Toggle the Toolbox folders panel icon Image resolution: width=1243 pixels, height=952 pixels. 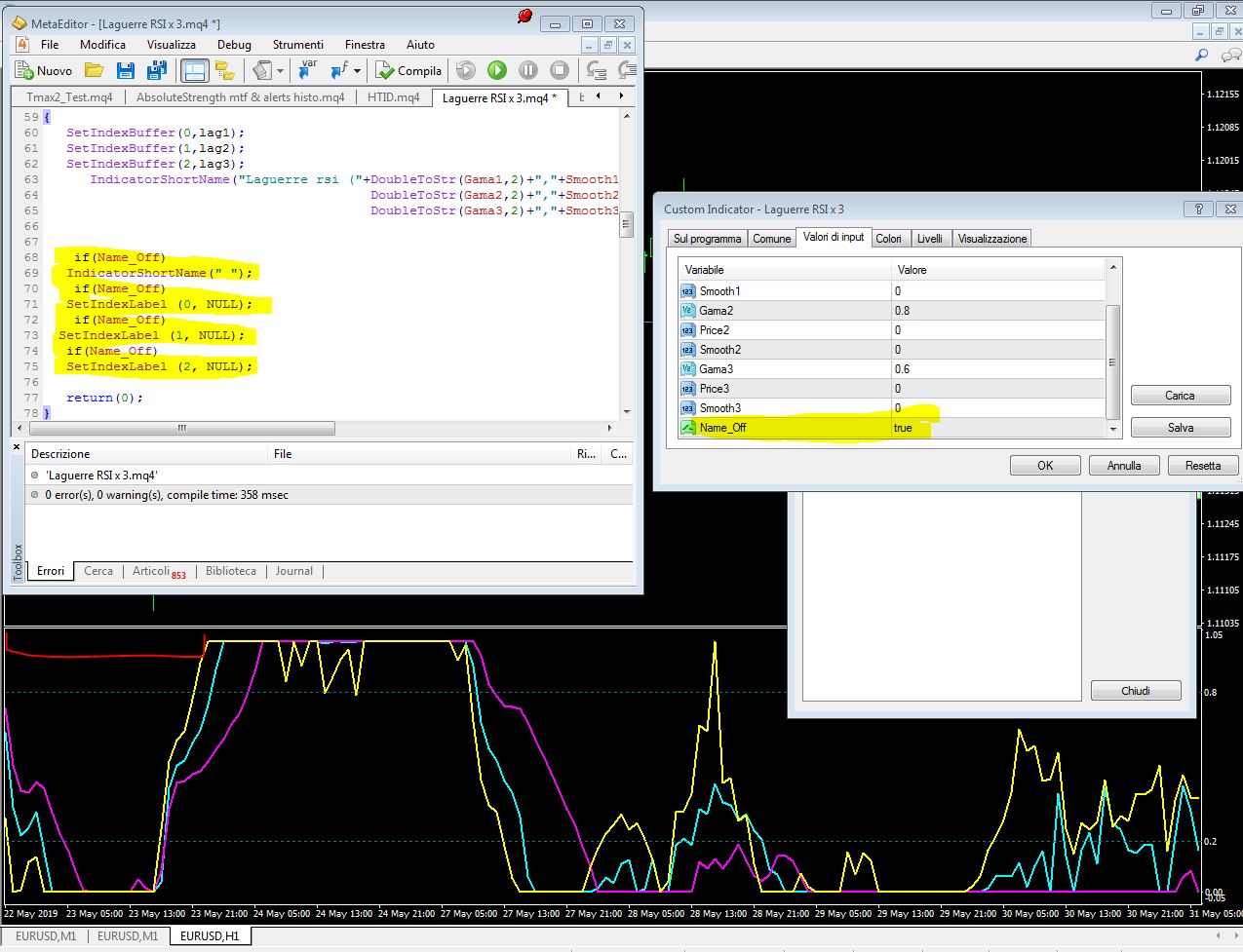tap(225, 70)
